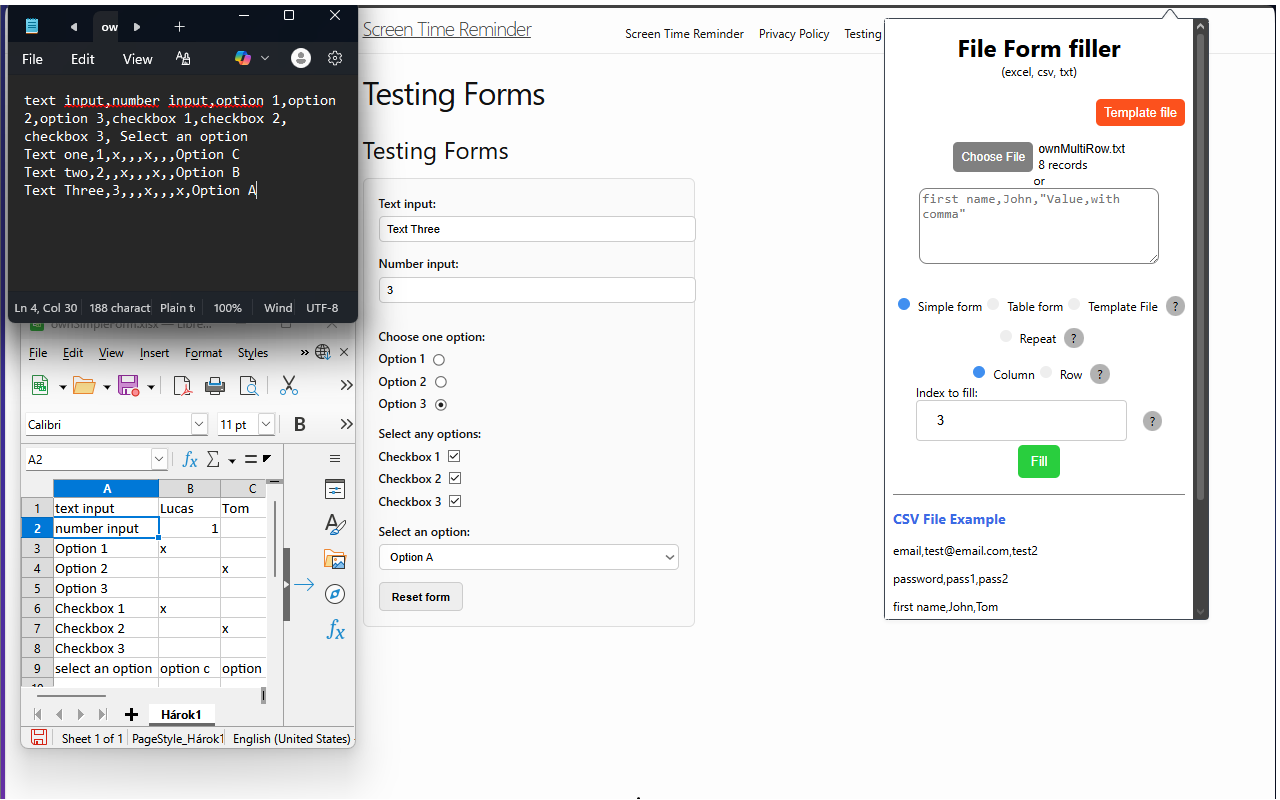
Task: Open LibreOffice Format menu
Action: [x=204, y=353]
